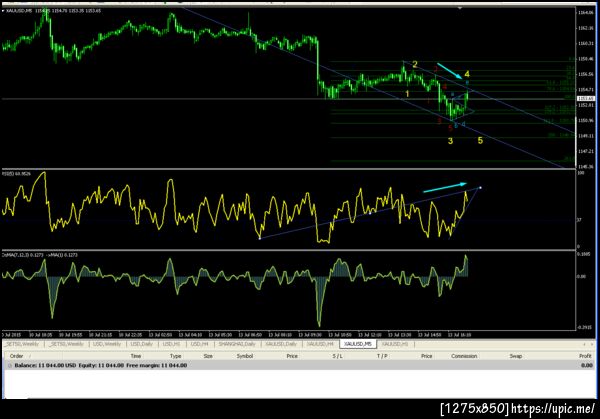Select the Balance and Equity summary row
Image resolution: width=600 pixels, height=419 pixels.
[300, 365]
